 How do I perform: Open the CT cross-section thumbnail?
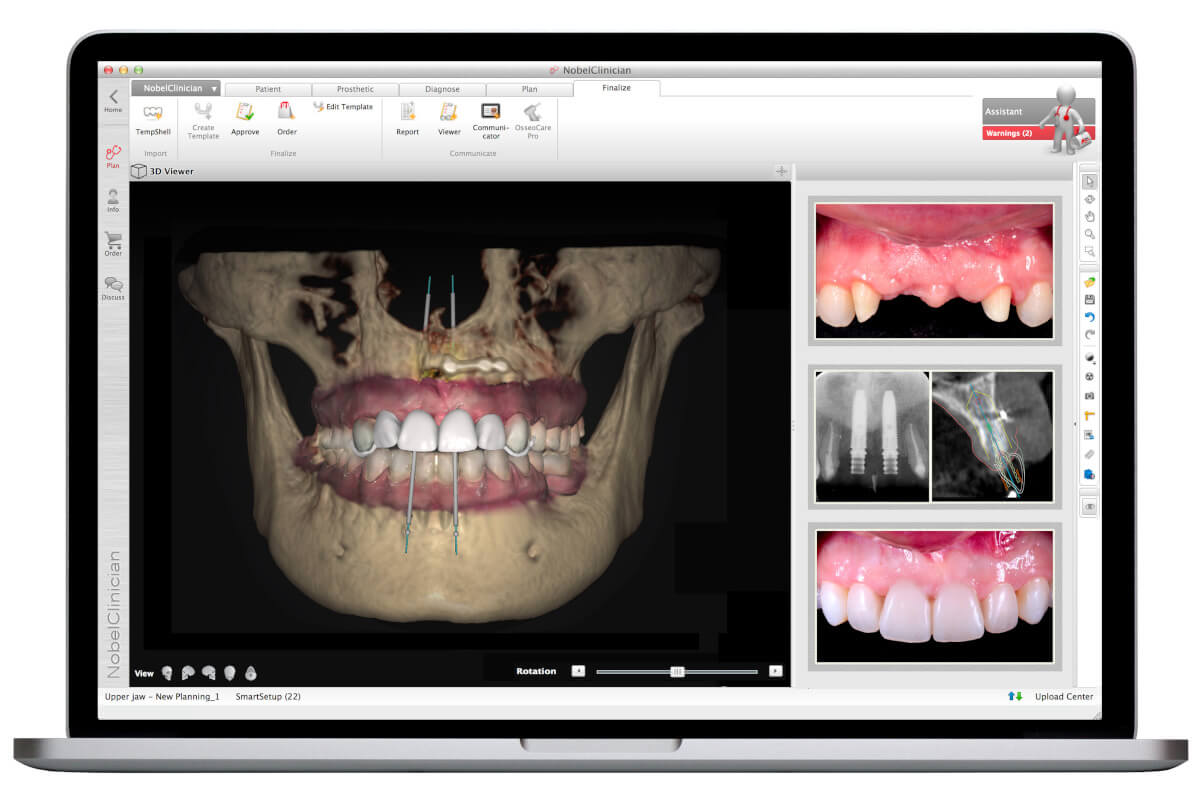click(x=992, y=436)
